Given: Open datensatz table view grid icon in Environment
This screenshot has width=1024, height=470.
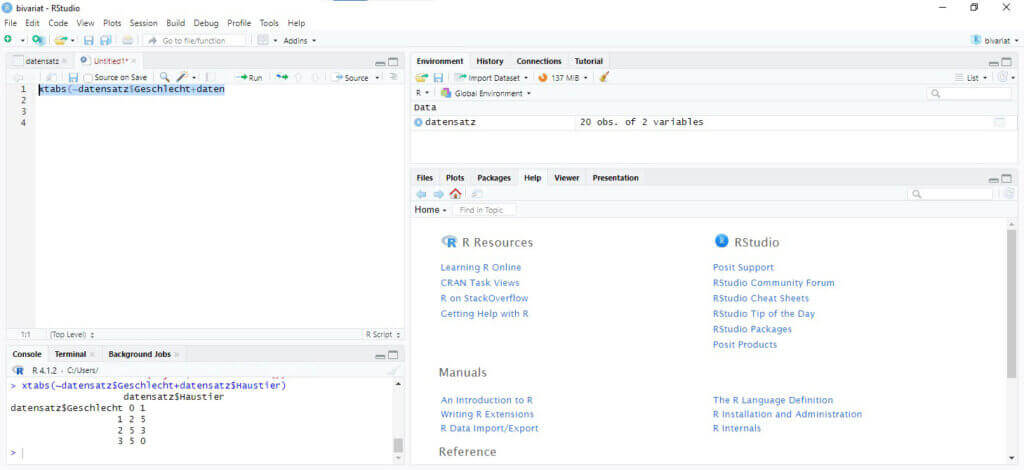Looking at the screenshot, I should click(x=999, y=122).
